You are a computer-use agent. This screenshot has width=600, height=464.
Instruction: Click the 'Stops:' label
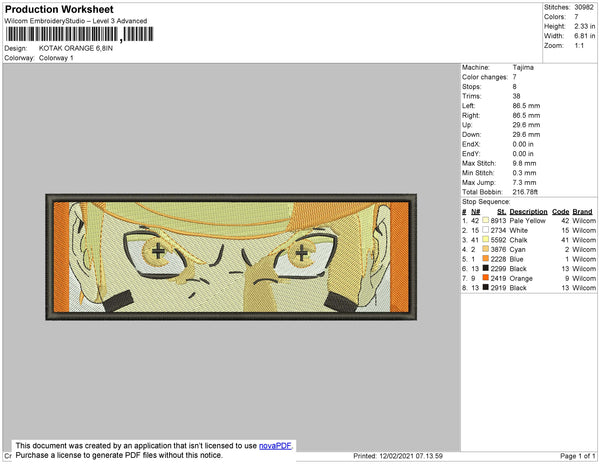471,86
